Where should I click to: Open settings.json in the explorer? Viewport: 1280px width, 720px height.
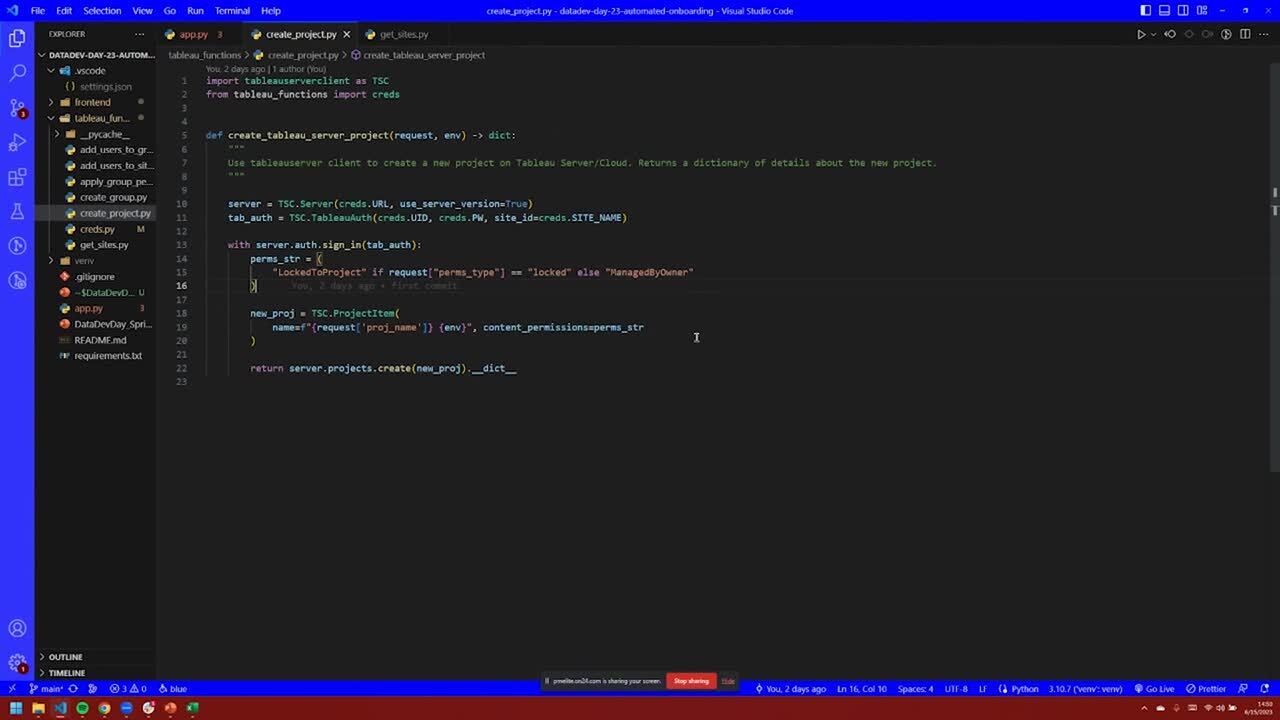pyautogui.click(x=96, y=87)
